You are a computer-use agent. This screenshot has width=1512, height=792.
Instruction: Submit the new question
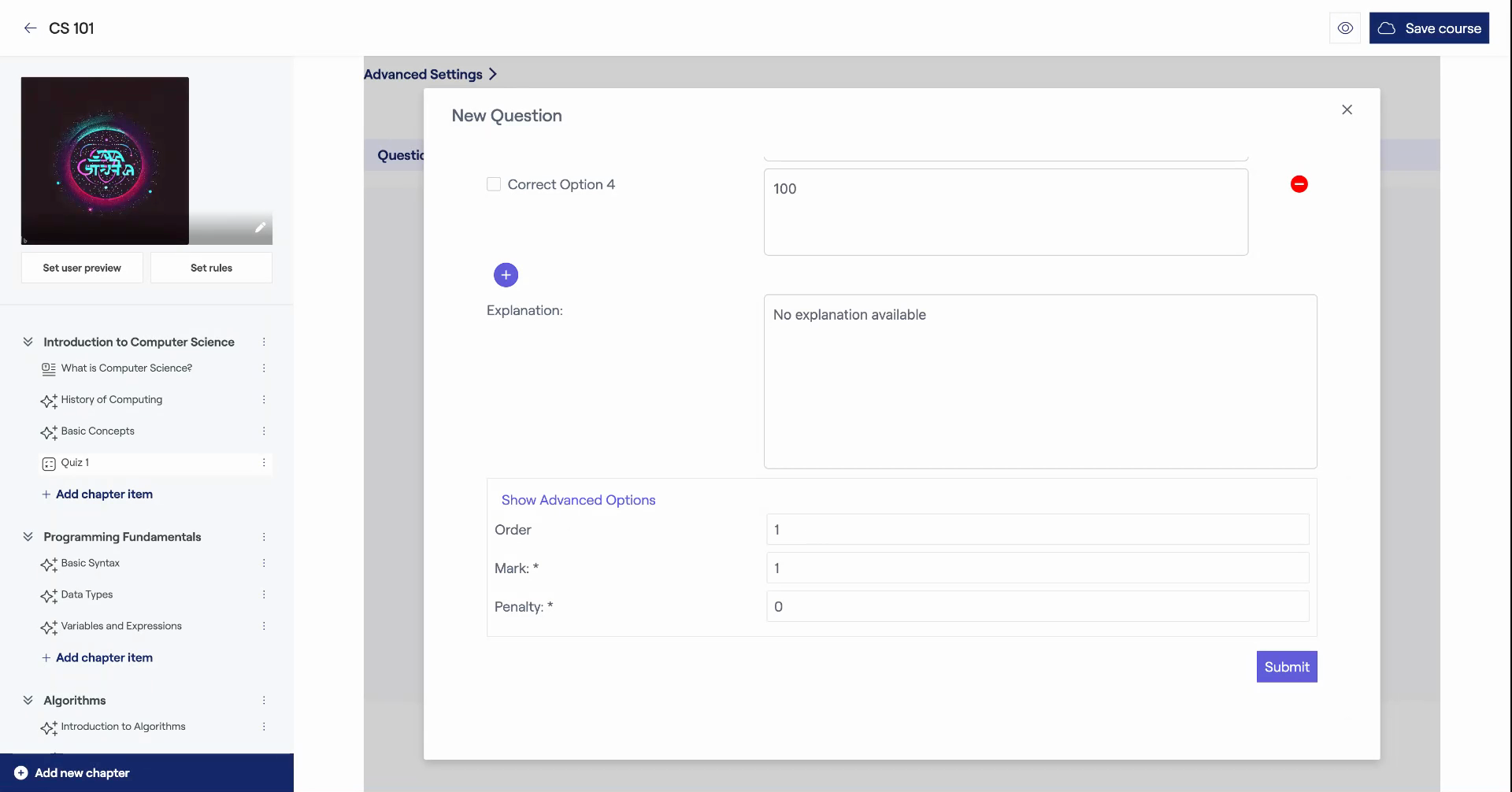pyautogui.click(x=1286, y=667)
